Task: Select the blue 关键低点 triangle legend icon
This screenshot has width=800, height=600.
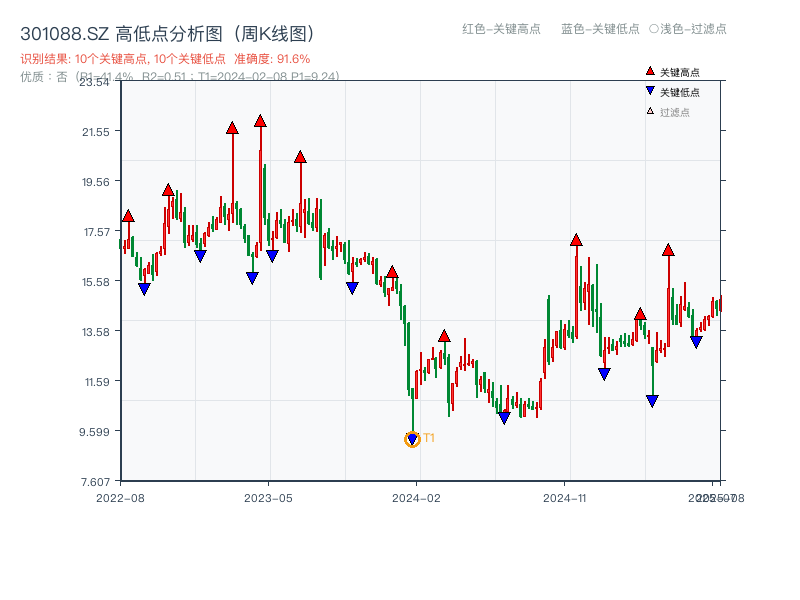Action: coord(650,90)
